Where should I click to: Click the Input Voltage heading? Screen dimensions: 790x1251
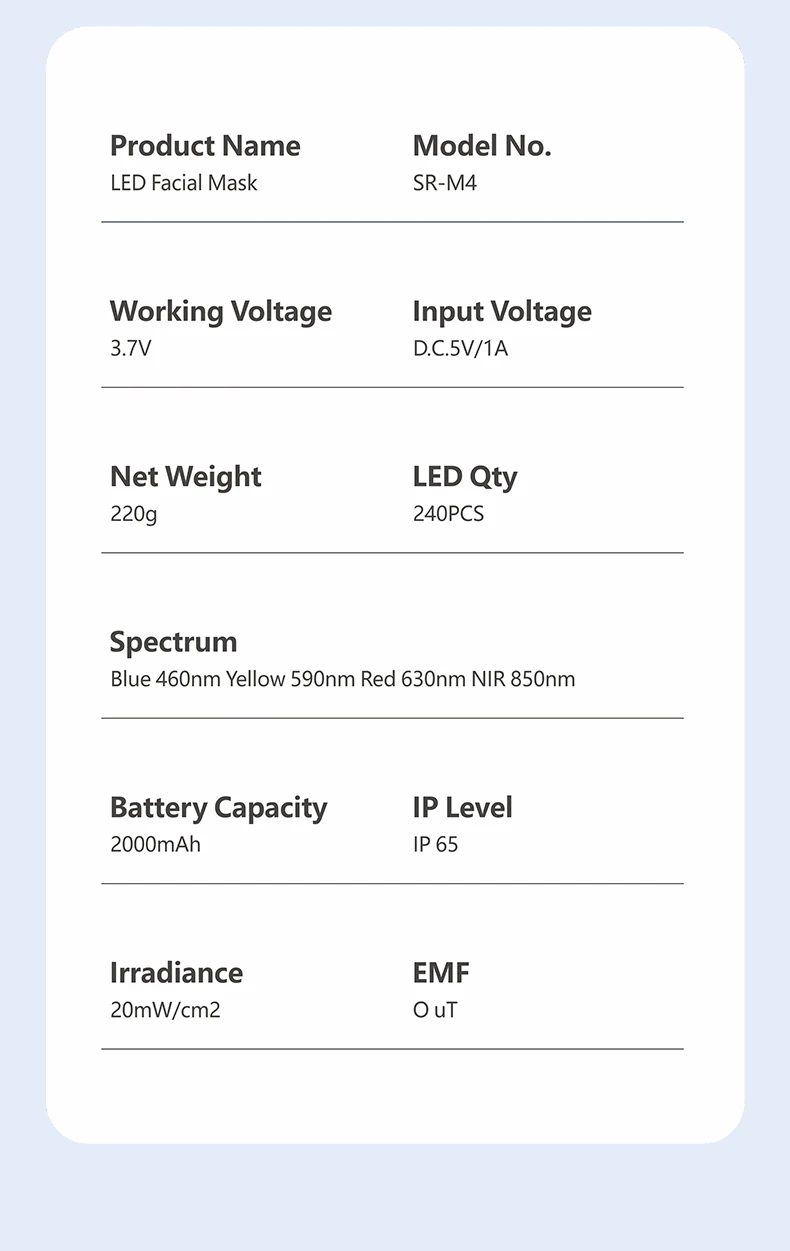[501, 311]
